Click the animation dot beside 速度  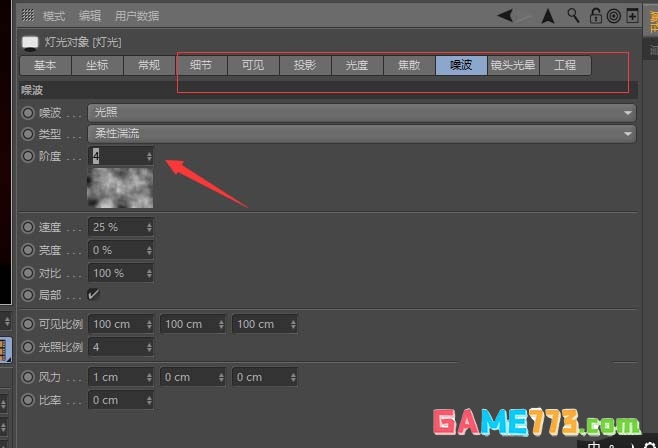(27, 227)
